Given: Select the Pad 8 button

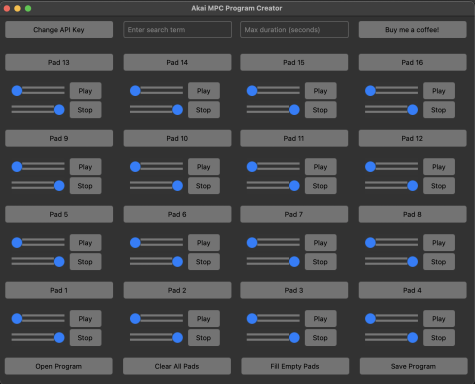Looking at the screenshot, I should [x=413, y=214].
